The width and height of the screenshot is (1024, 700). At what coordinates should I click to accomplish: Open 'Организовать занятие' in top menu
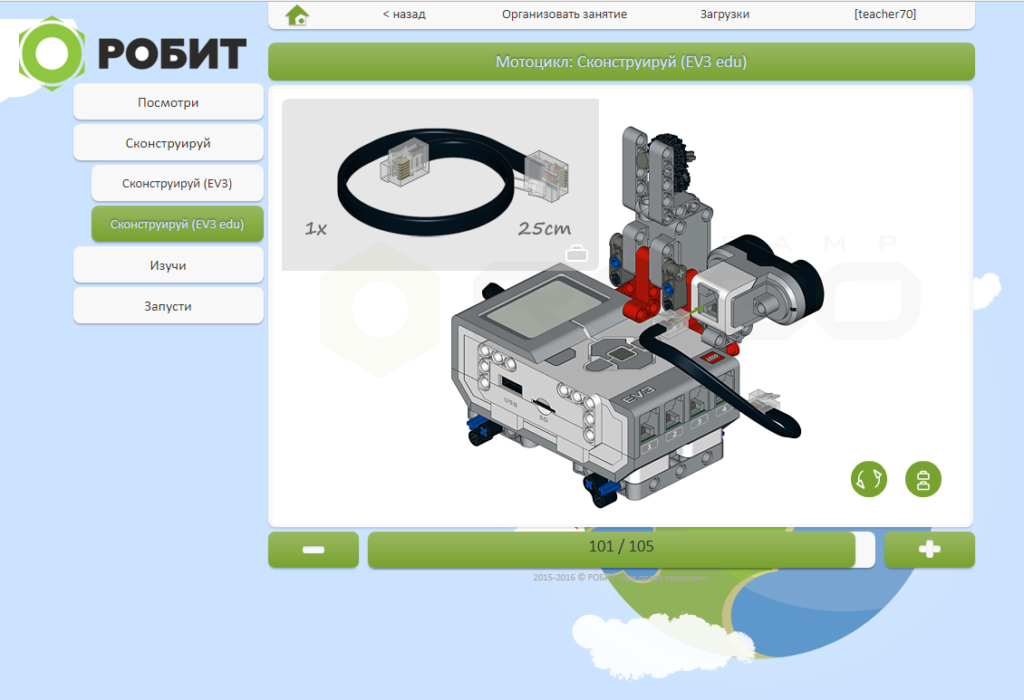[x=564, y=14]
